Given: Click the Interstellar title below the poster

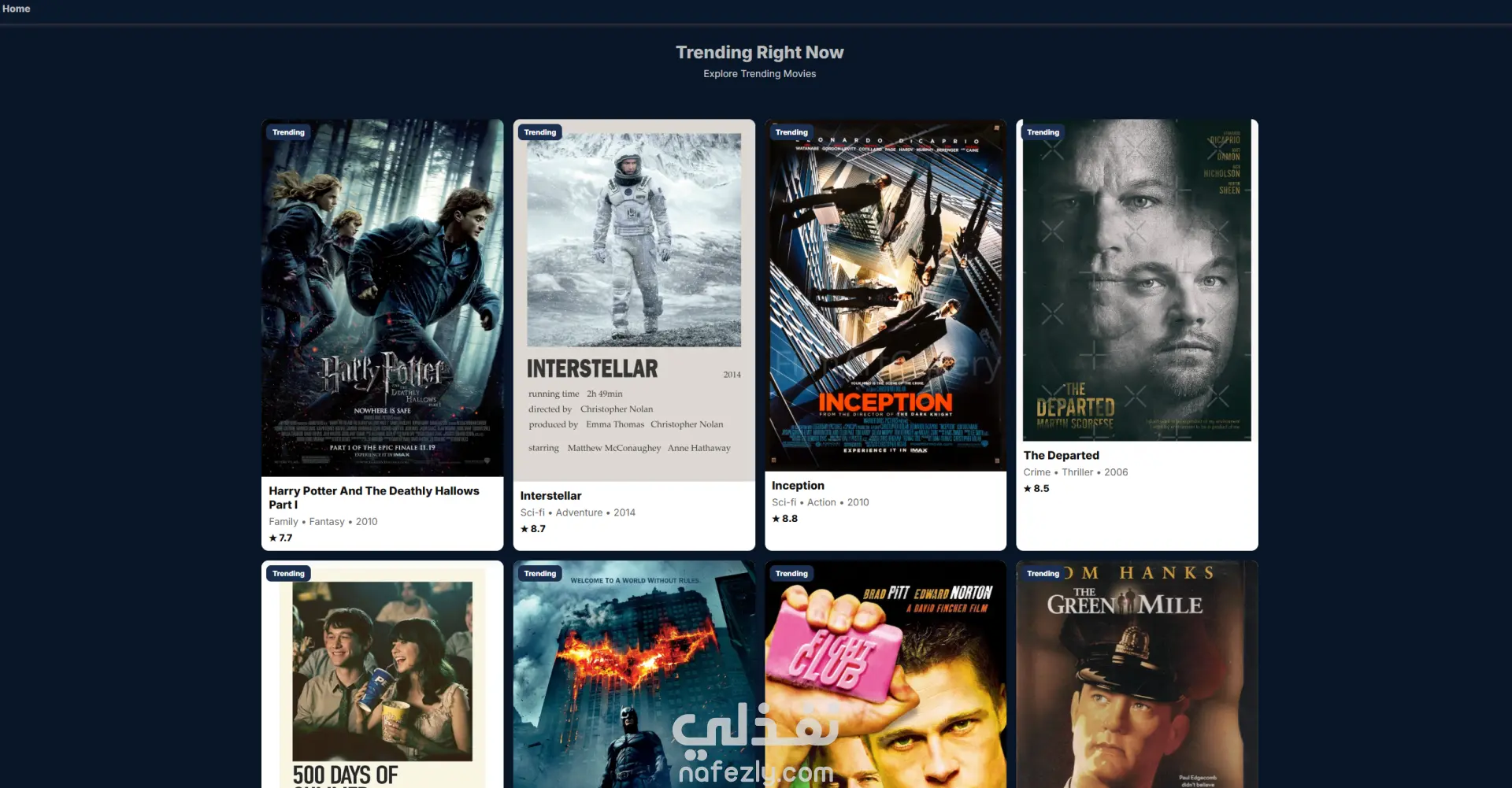Looking at the screenshot, I should click(x=550, y=496).
